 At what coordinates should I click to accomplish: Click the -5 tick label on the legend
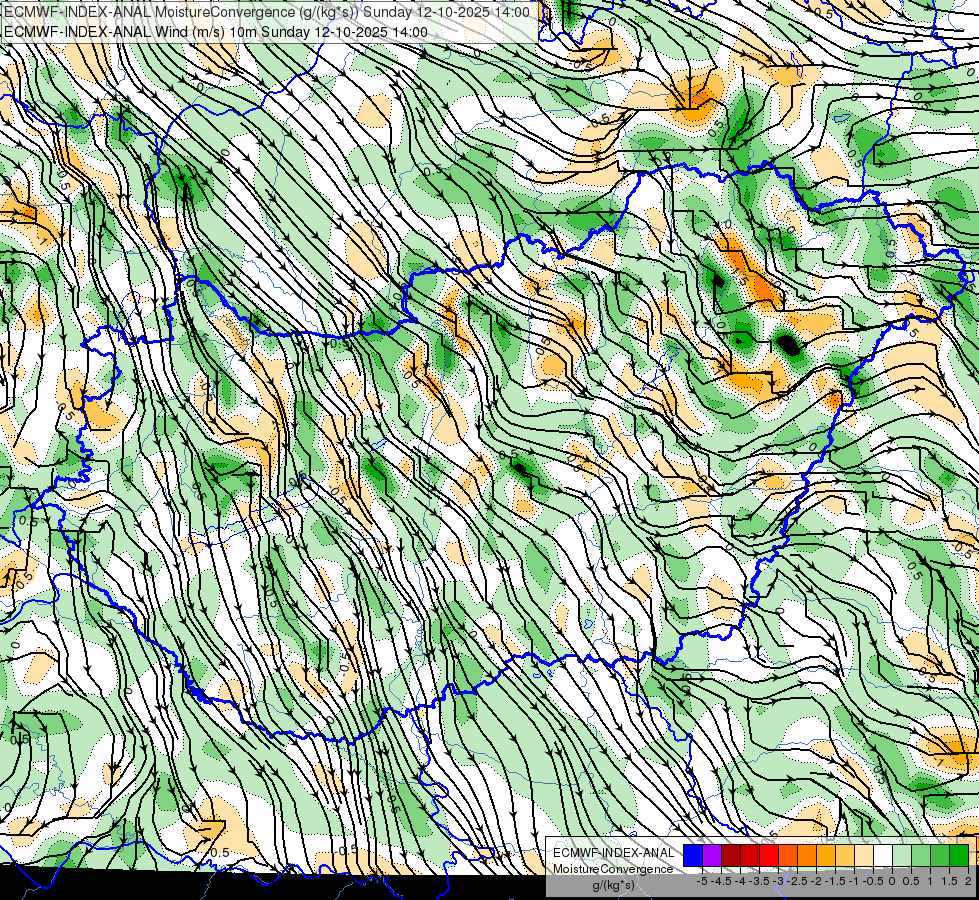click(702, 881)
